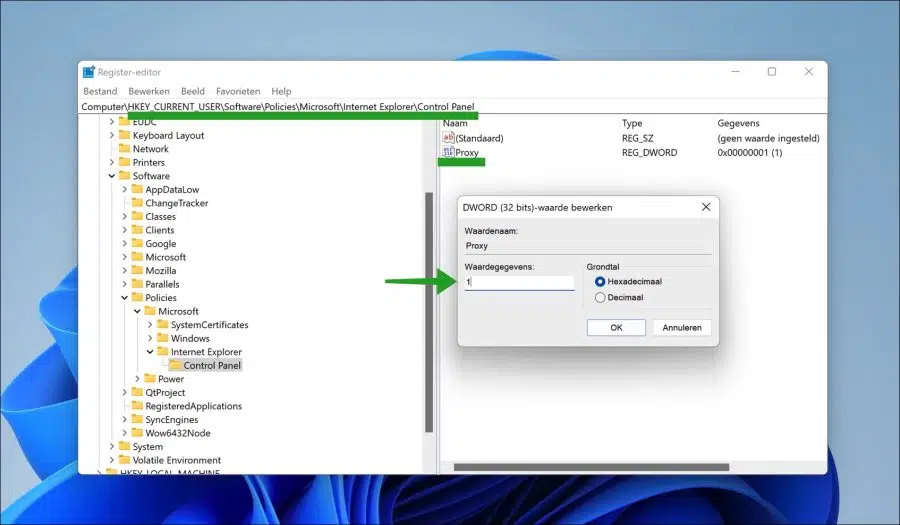900x525 pixels.
Task: Click the Mozilla folder icon
Action: (x=137, y=270)
